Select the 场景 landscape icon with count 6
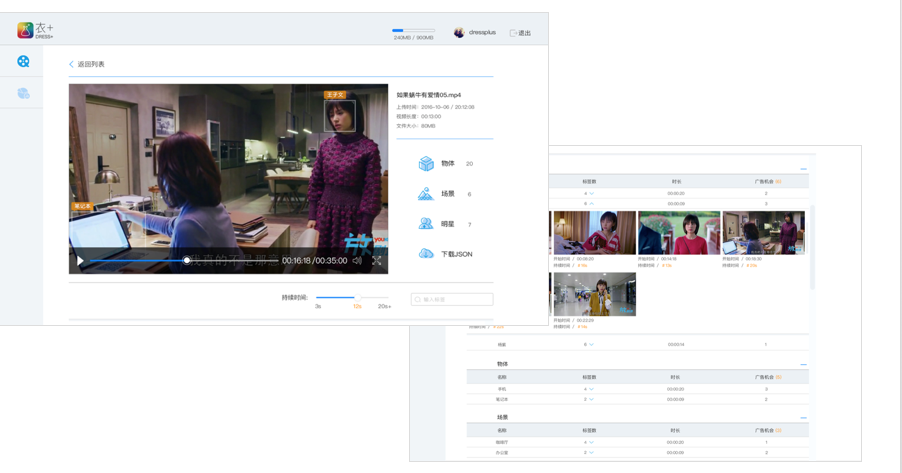The width and height of the screenshot is (902, 473). [x=426, y=194]
